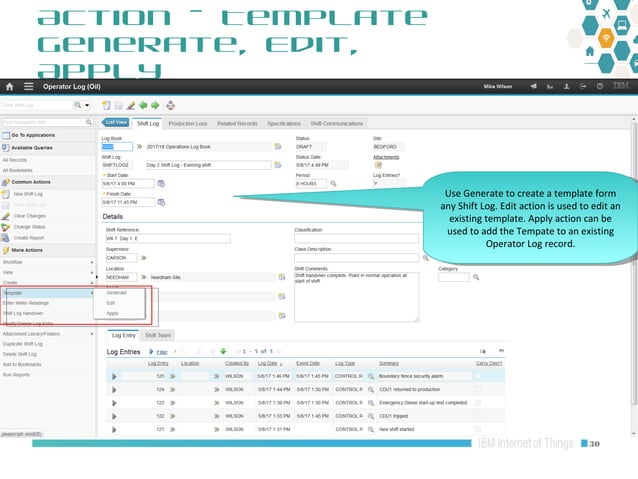638x479 pixels.
Task: Click the New Shift Log toolbar icon
Action: [x=106, y=106]
